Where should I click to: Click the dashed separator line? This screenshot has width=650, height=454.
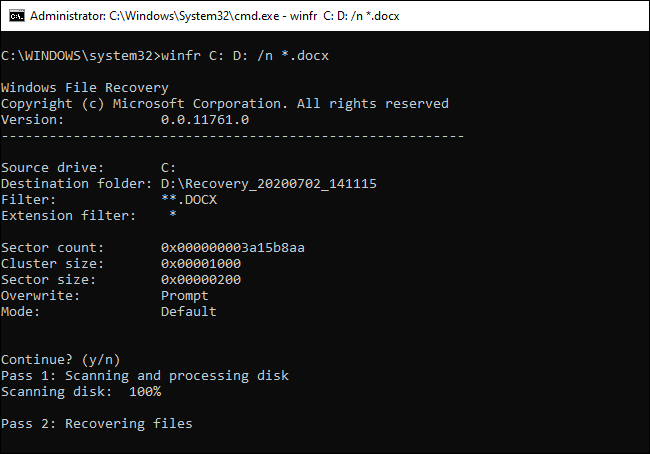232,135
